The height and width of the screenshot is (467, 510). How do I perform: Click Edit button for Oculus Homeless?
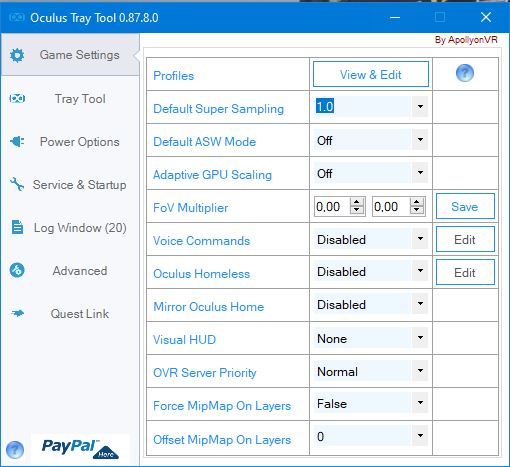[465, 272]
